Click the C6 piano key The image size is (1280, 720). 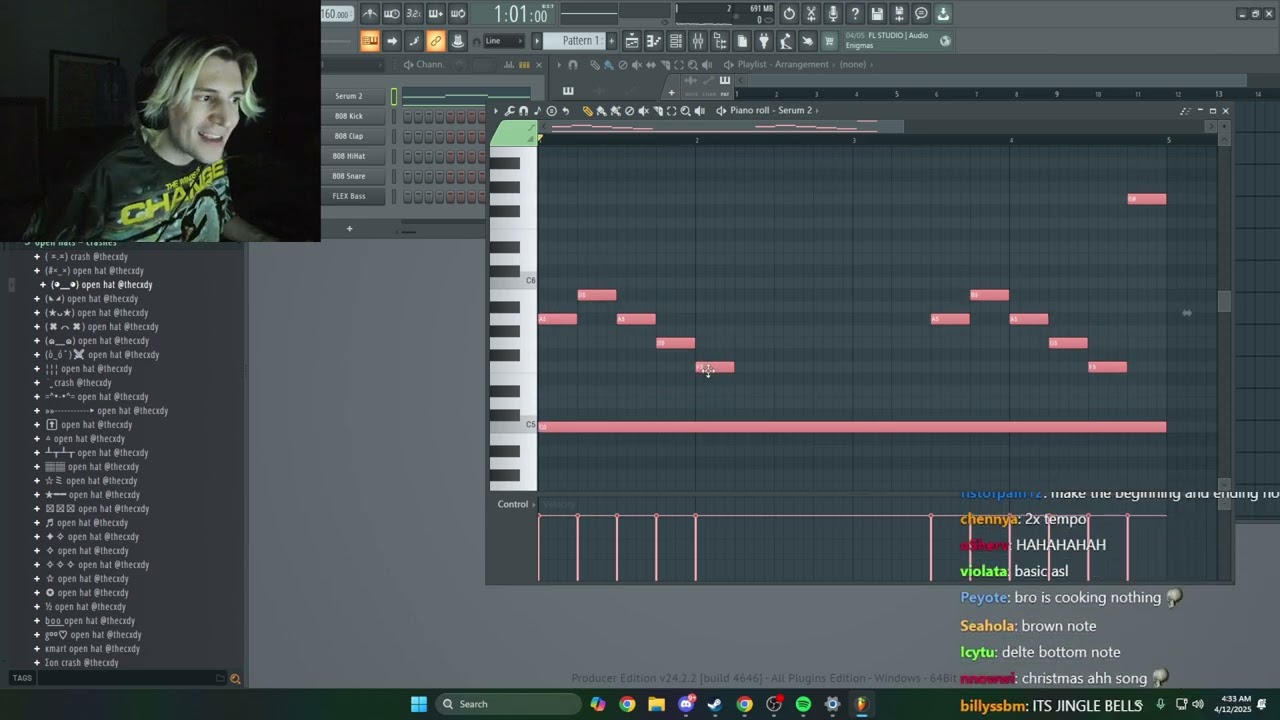[x=513, y=280]
